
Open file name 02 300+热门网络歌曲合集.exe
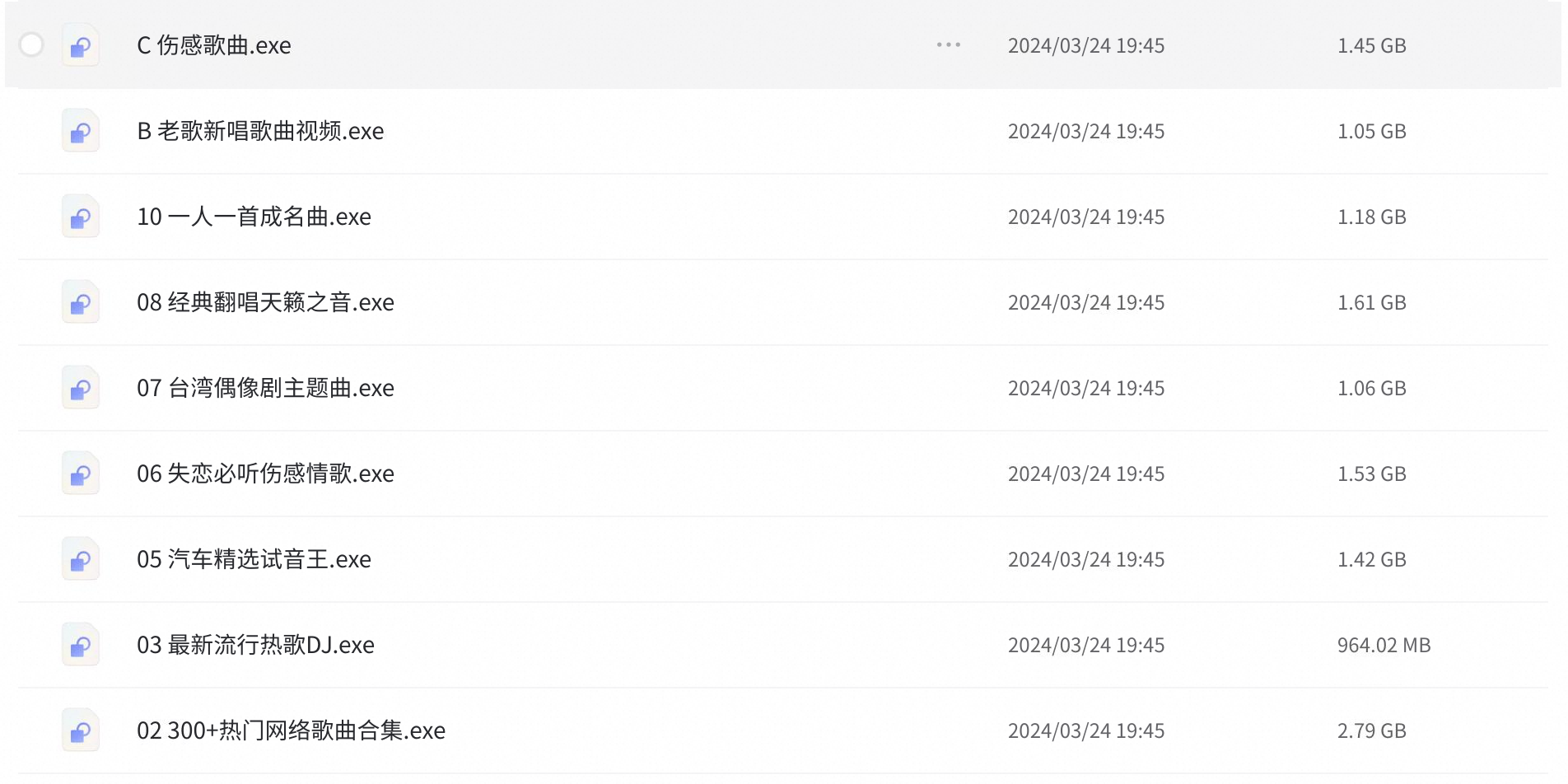pyautogui.click(x=291, y=730)
